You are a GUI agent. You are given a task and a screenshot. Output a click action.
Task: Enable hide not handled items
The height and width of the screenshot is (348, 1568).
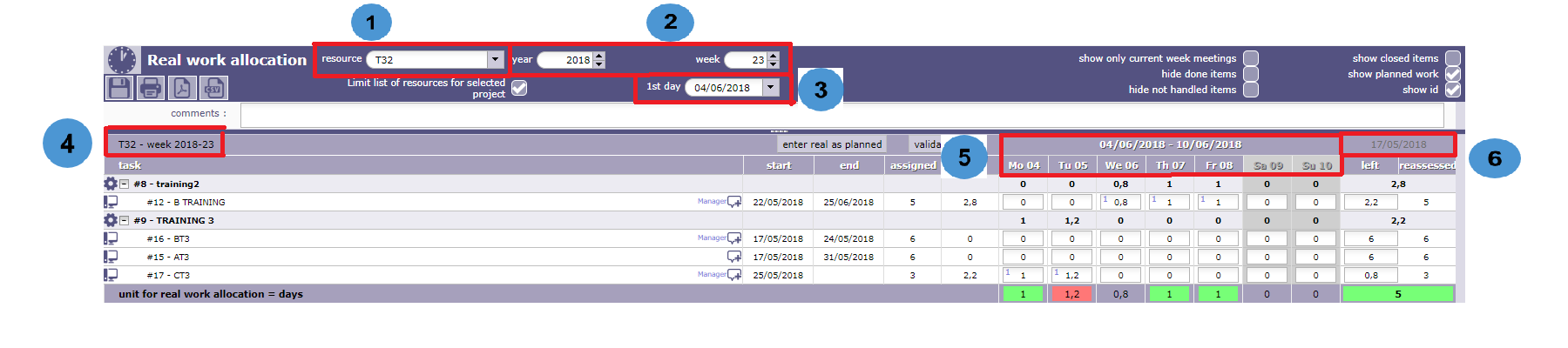click(1251, 90)
